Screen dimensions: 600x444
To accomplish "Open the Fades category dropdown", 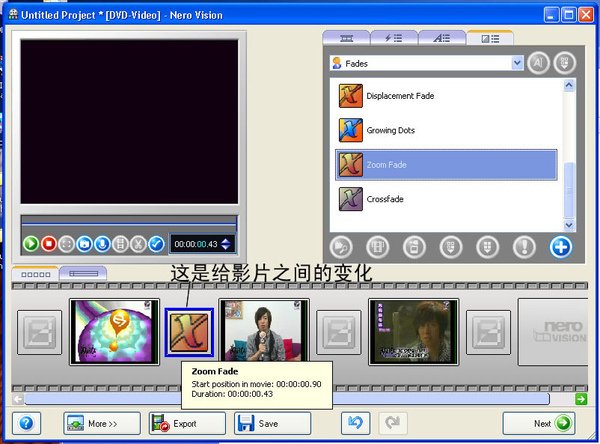I will click(x=426, y=63).
